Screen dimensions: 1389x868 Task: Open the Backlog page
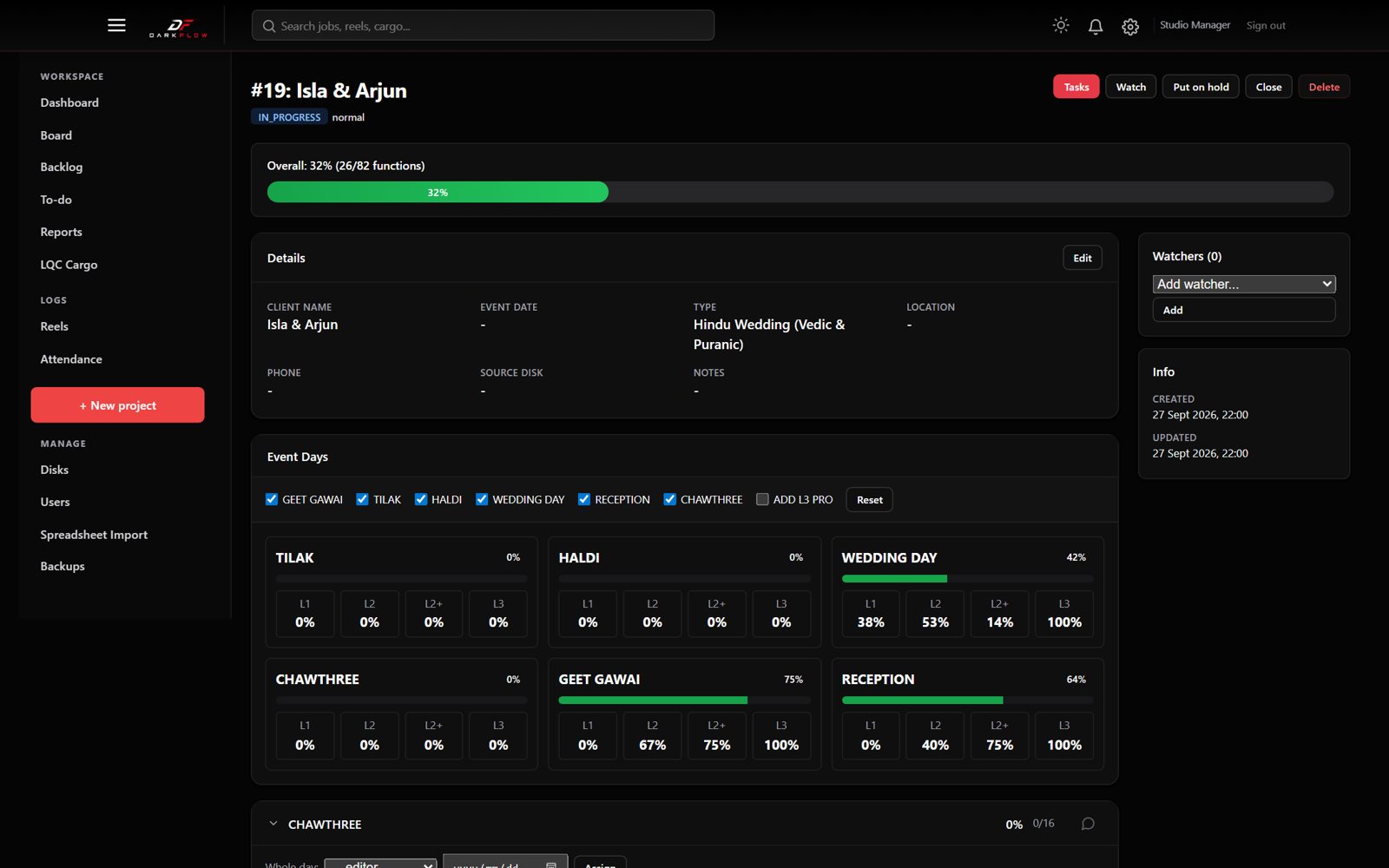62,167
